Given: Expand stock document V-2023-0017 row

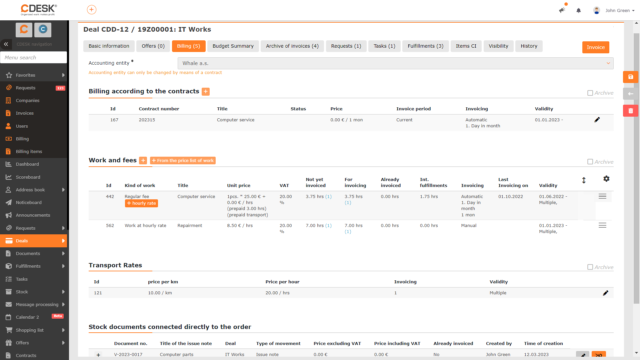Looking at the screenshot, I should [98, 355].
